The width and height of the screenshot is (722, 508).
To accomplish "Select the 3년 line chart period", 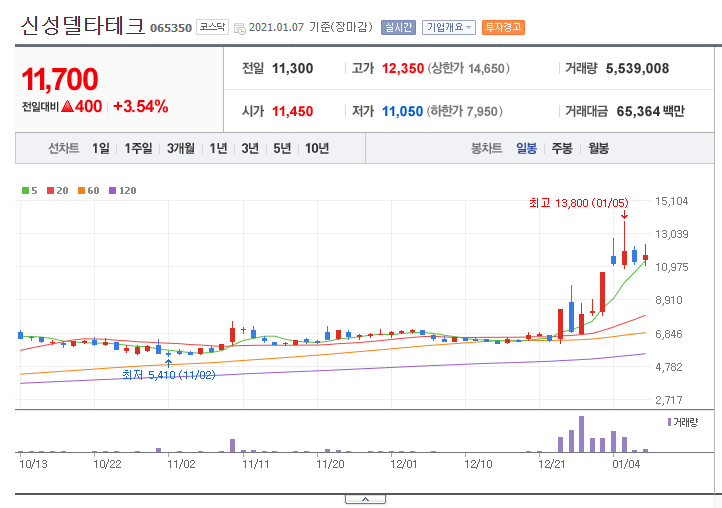I will tap(250, 148).
